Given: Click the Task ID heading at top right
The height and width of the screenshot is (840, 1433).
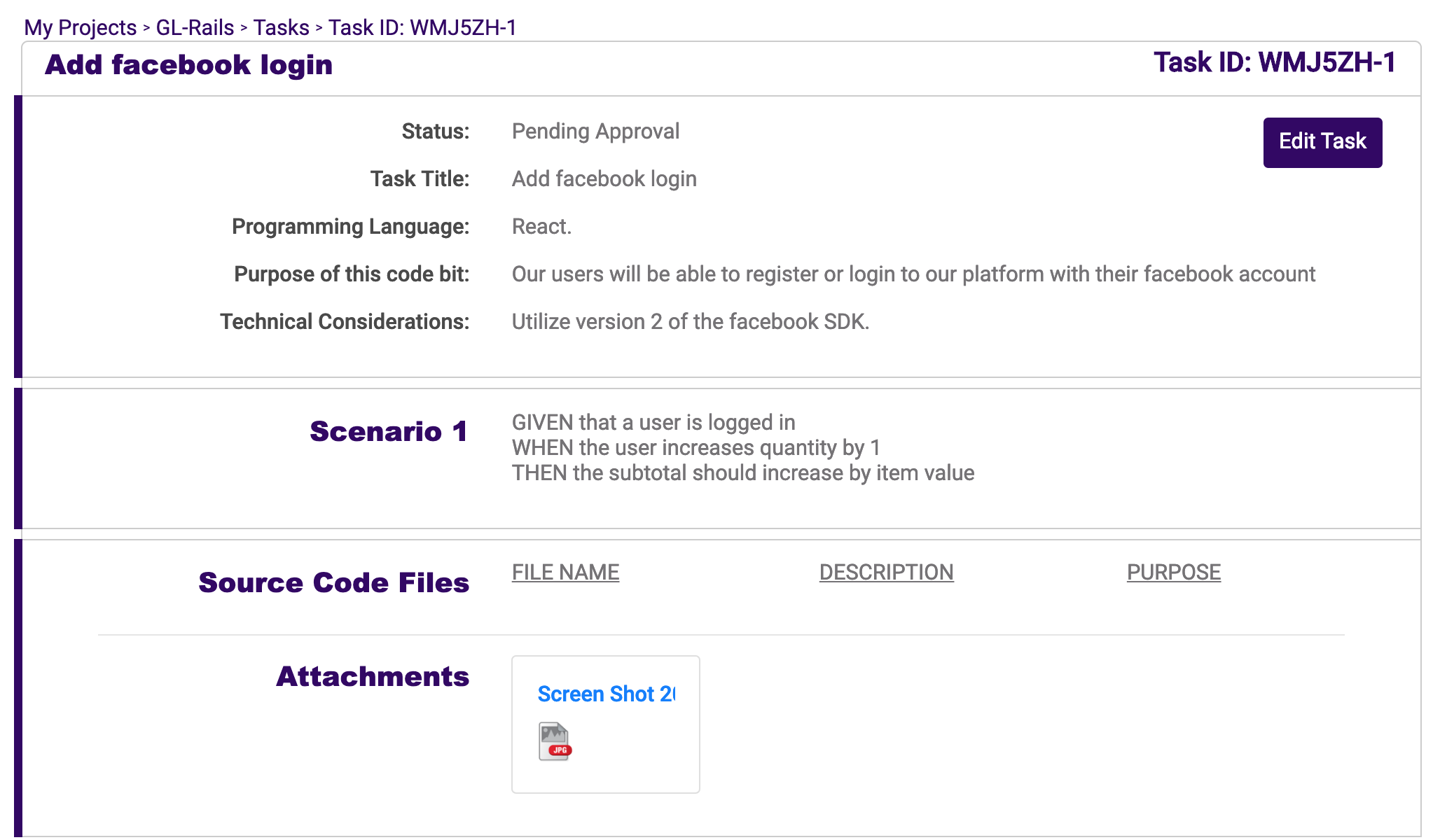Looking at the screenshot, I should click(x=1275, y=62).
